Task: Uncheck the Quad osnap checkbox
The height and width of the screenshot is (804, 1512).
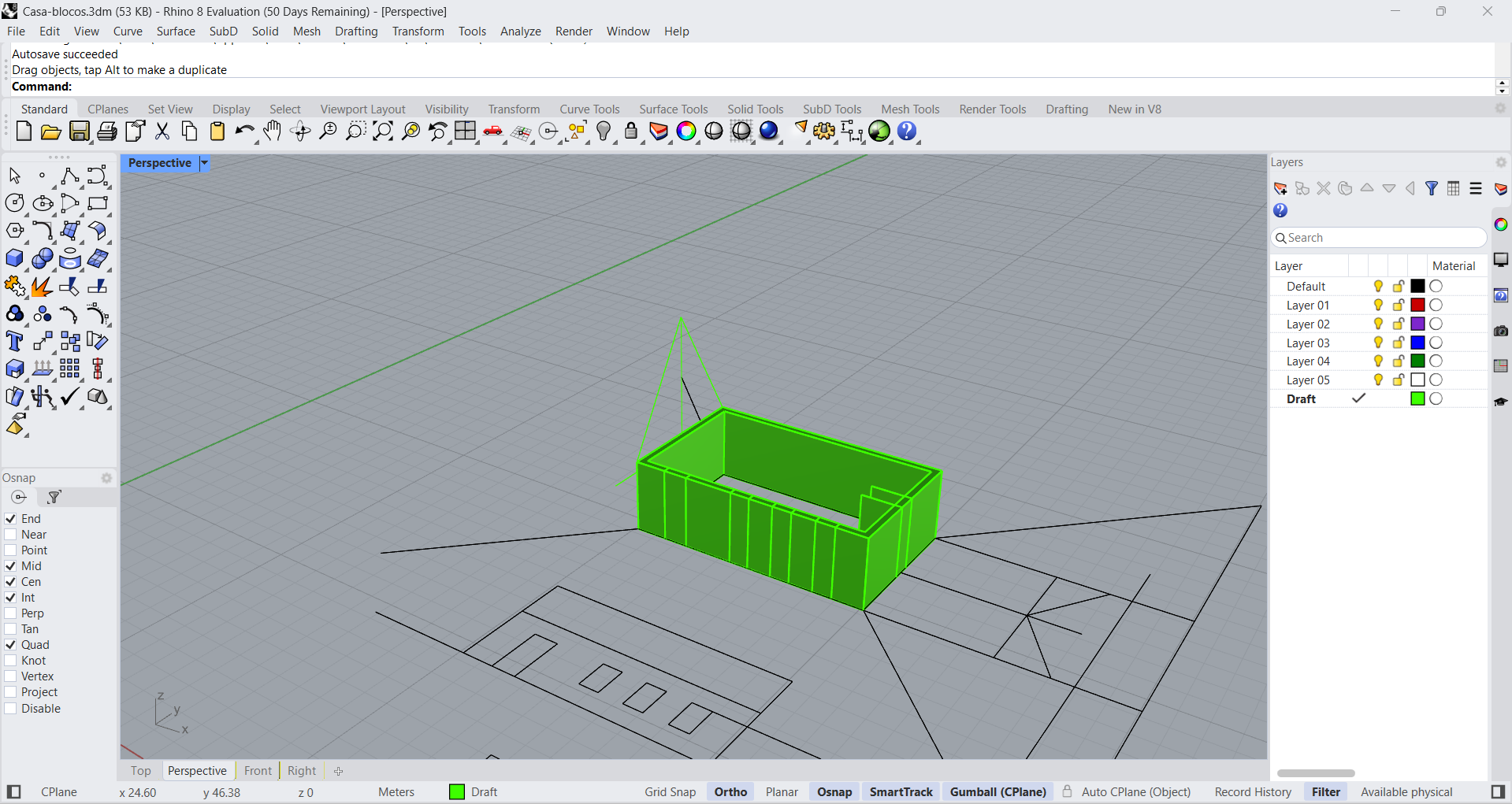Action: tap(11, 645)
